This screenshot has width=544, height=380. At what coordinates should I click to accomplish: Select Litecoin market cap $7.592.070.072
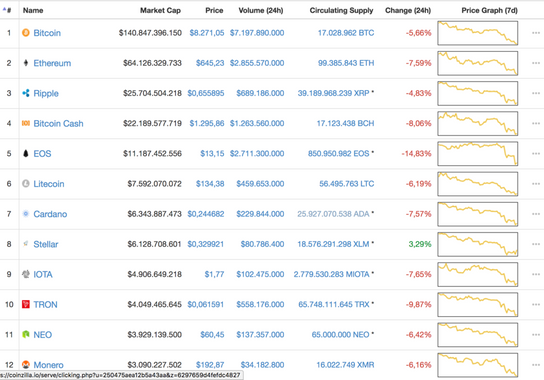154,184
